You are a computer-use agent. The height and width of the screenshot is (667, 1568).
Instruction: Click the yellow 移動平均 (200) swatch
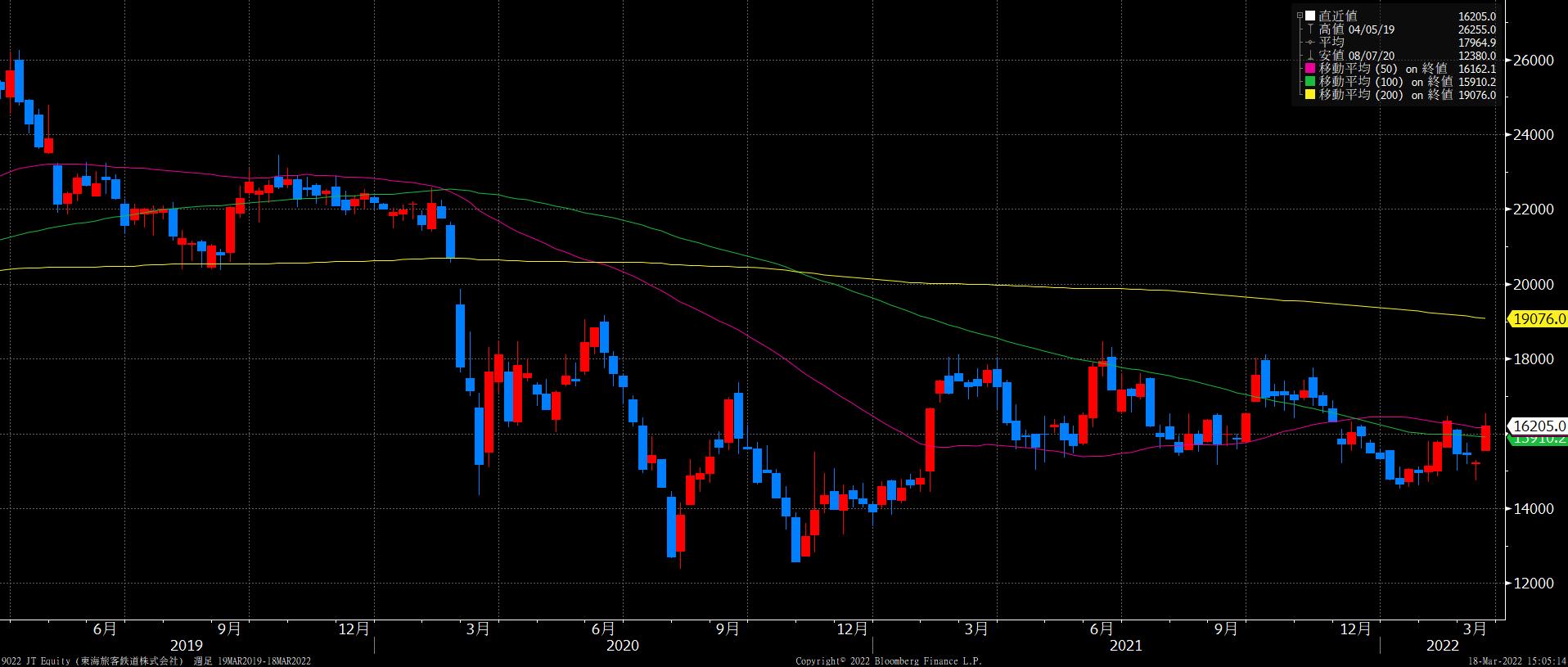point(1310,95)
